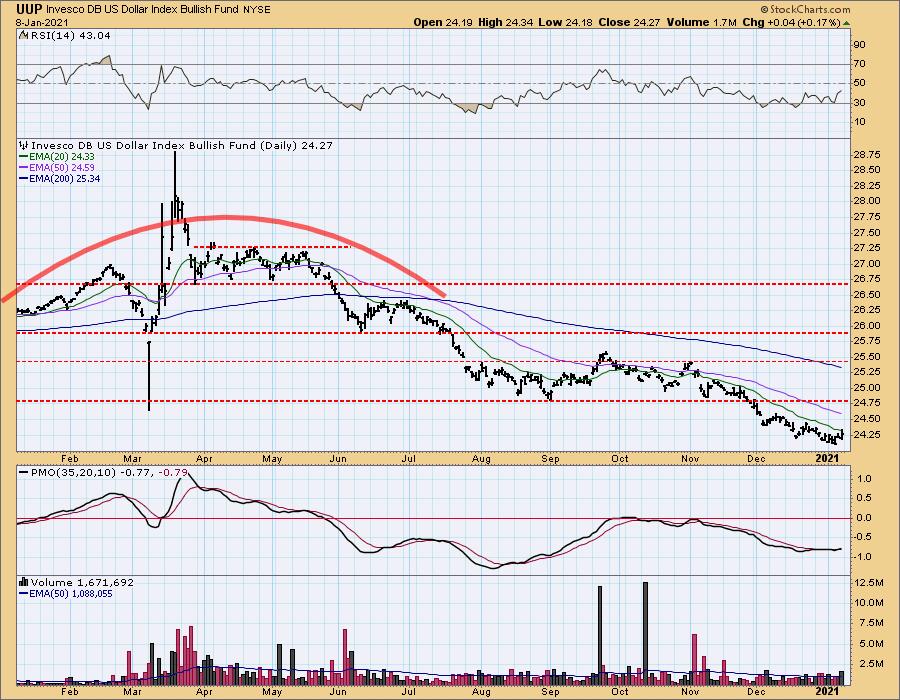Click the Volume 1,671,692 panel label
Viewport: 900px width, 700px height.
tap(82, 582)
